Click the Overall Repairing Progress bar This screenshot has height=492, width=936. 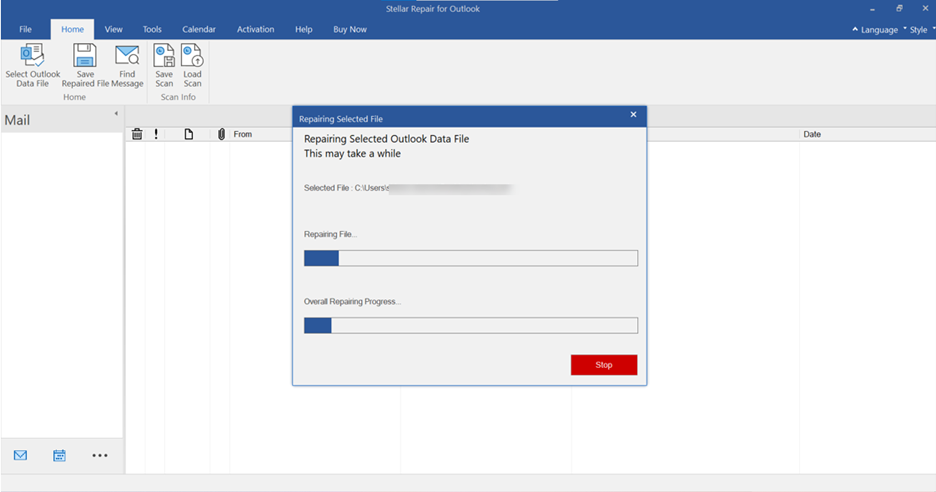coord(470,325)
